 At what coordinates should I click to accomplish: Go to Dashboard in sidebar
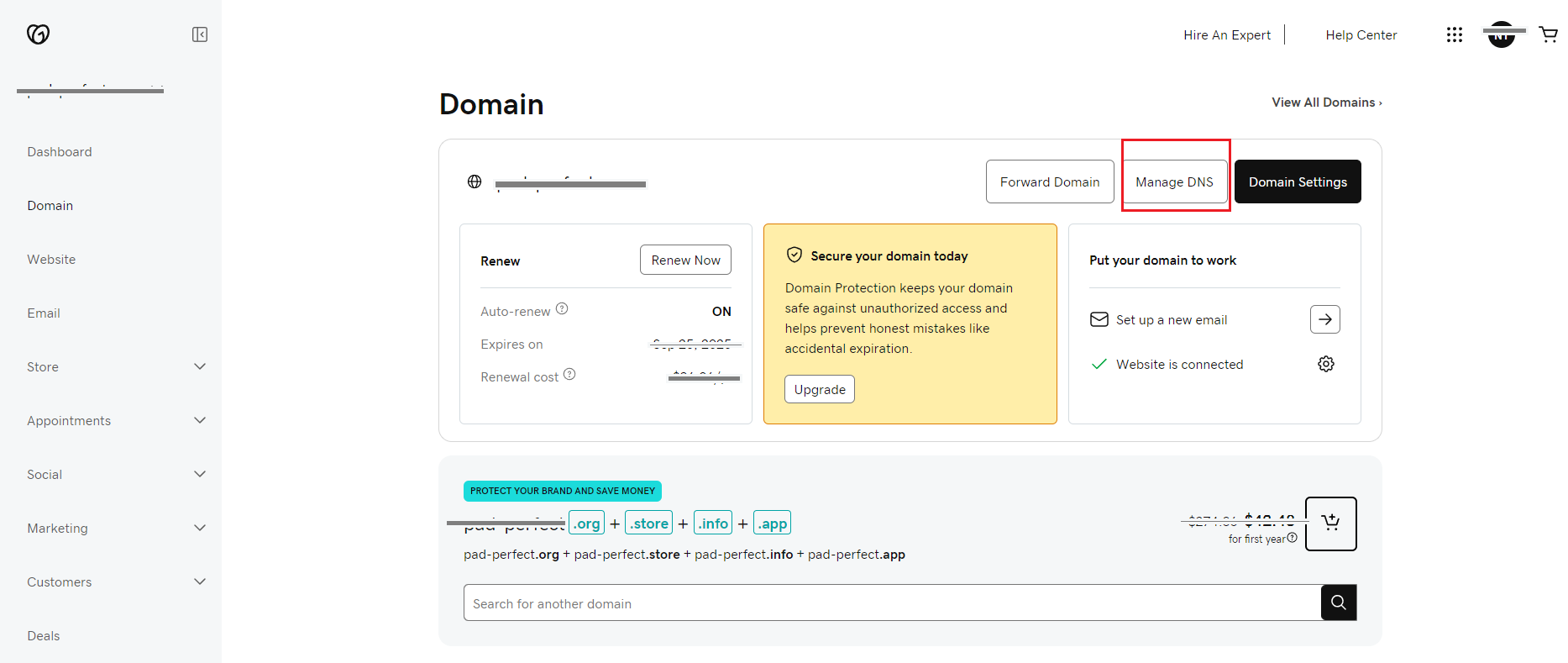coord(60,152)
